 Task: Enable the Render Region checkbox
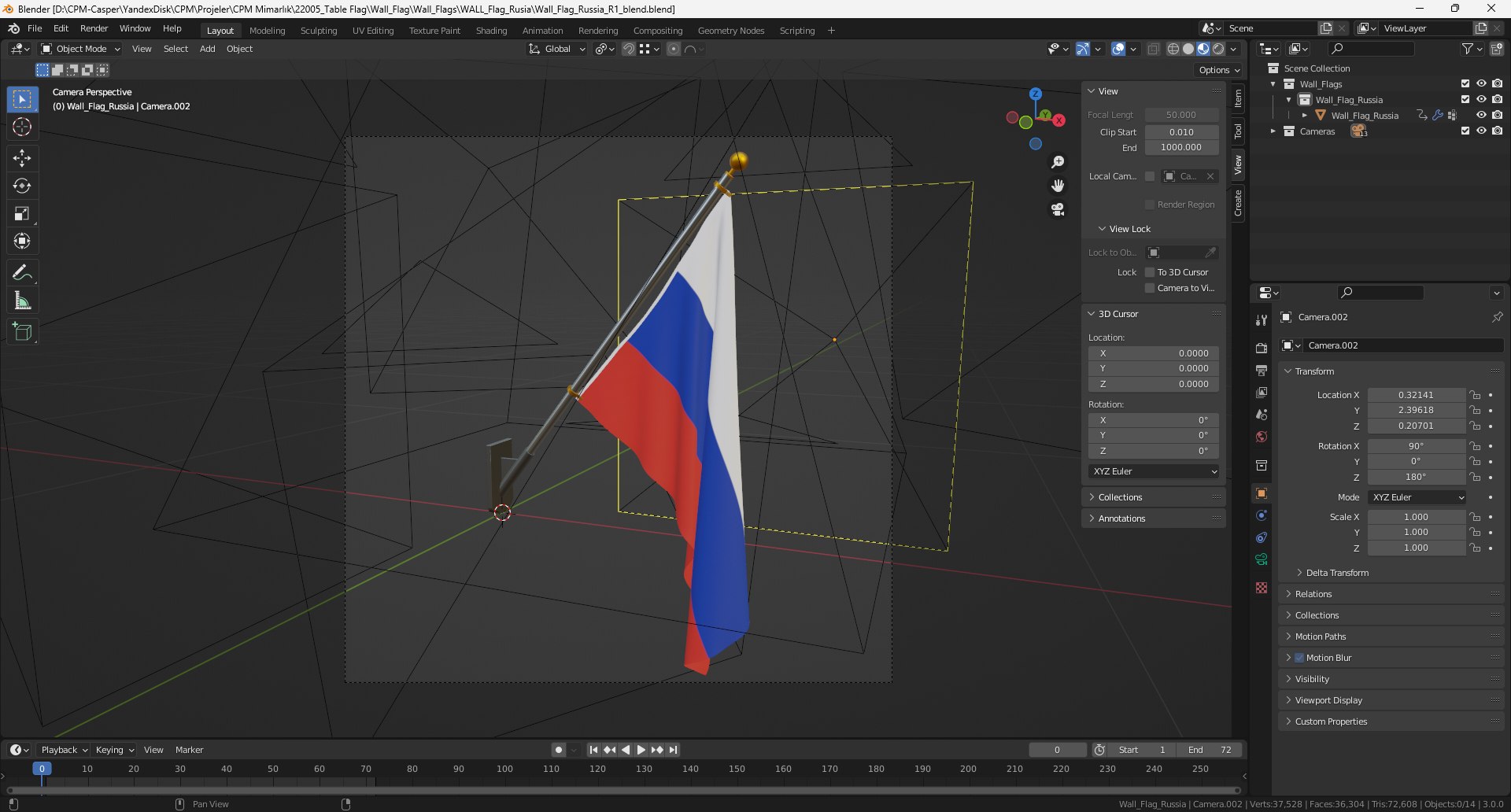[x=1150, y=205]
